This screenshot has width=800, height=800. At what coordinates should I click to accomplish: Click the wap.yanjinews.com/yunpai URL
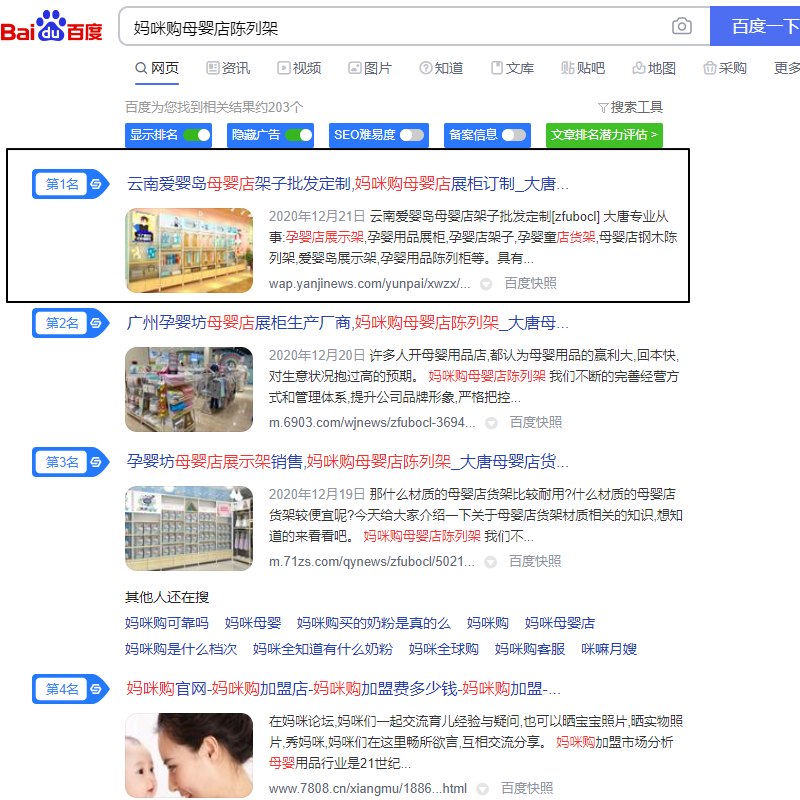[369, 284]
